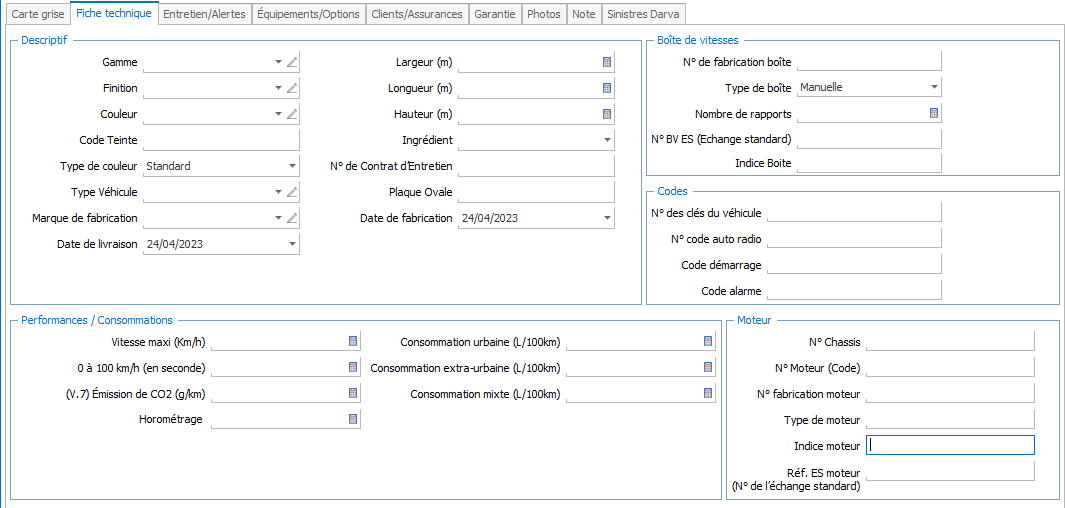This screenshot has width=1065, height=508.
Task: Open the Entretien/Alertes tab
Action: pos(204,14)
